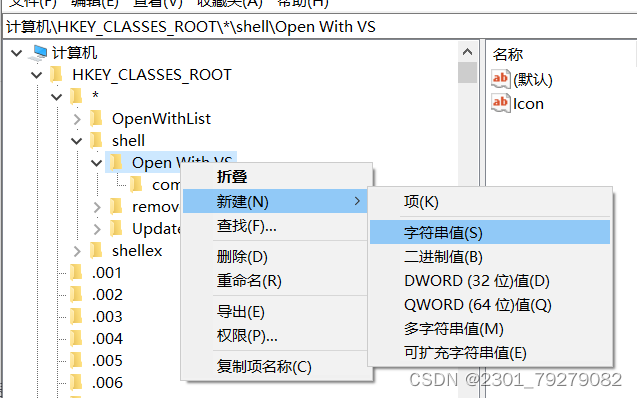Click the OpenWithList folder icon
This screenshot has width=637, height=398.
click(96, 119)
